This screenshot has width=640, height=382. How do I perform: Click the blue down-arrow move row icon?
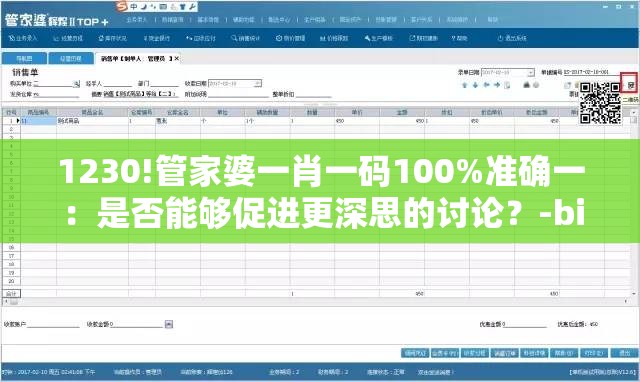pos(475,85)
